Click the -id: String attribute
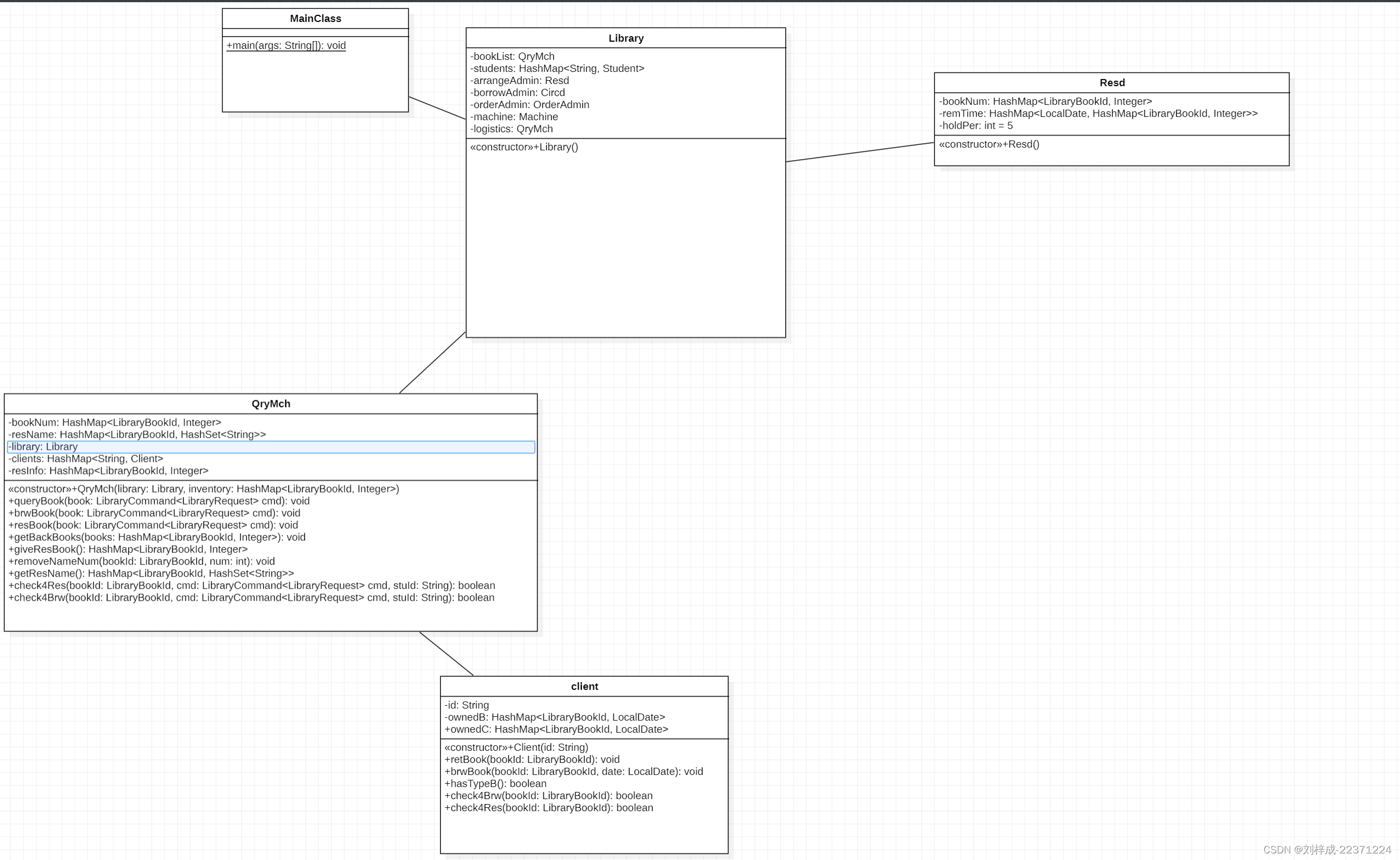Image resolution: width=1400 pixels, height=860 pixels. 466,705
